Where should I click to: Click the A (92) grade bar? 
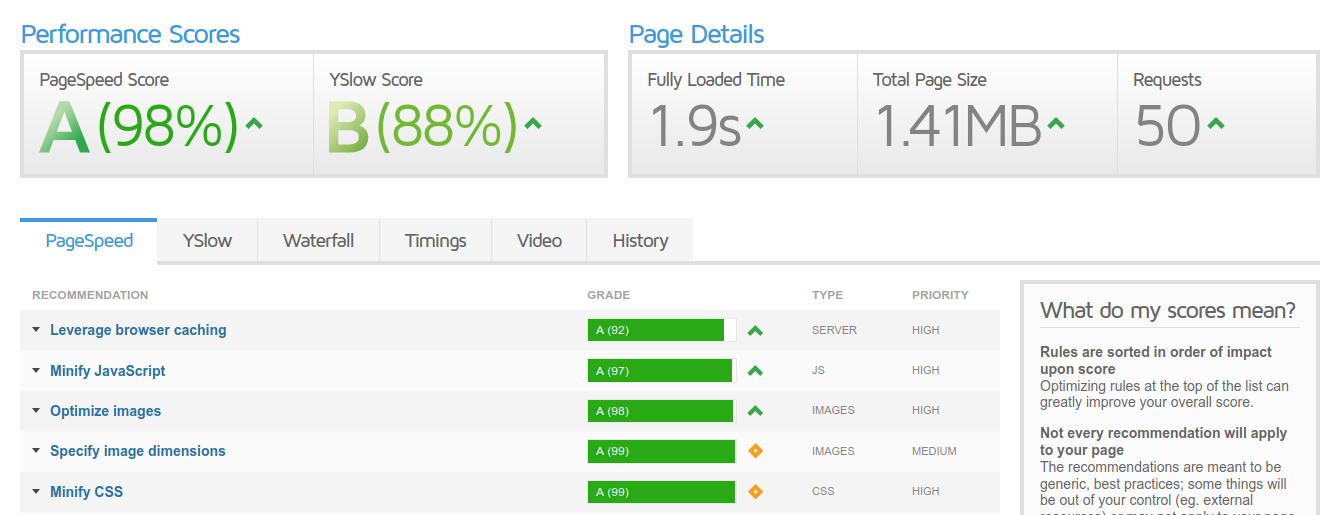coord(662,330)
